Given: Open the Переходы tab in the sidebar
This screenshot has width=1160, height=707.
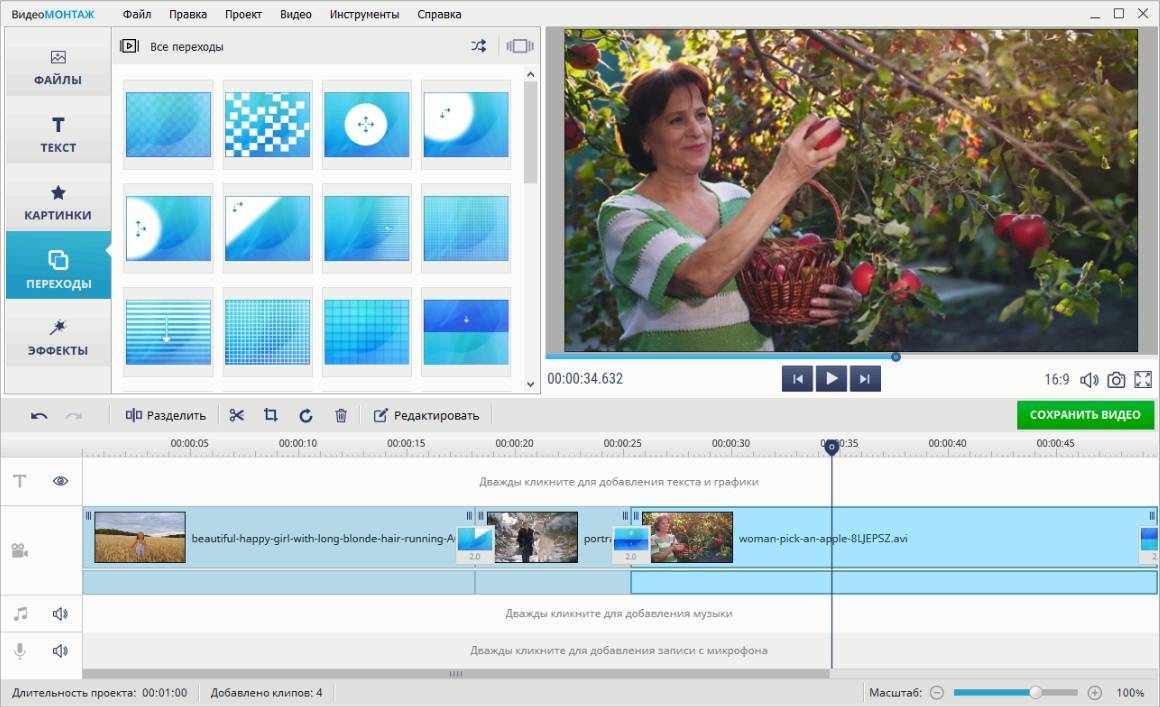Looking at the screenshot, I should coord(58,267).
